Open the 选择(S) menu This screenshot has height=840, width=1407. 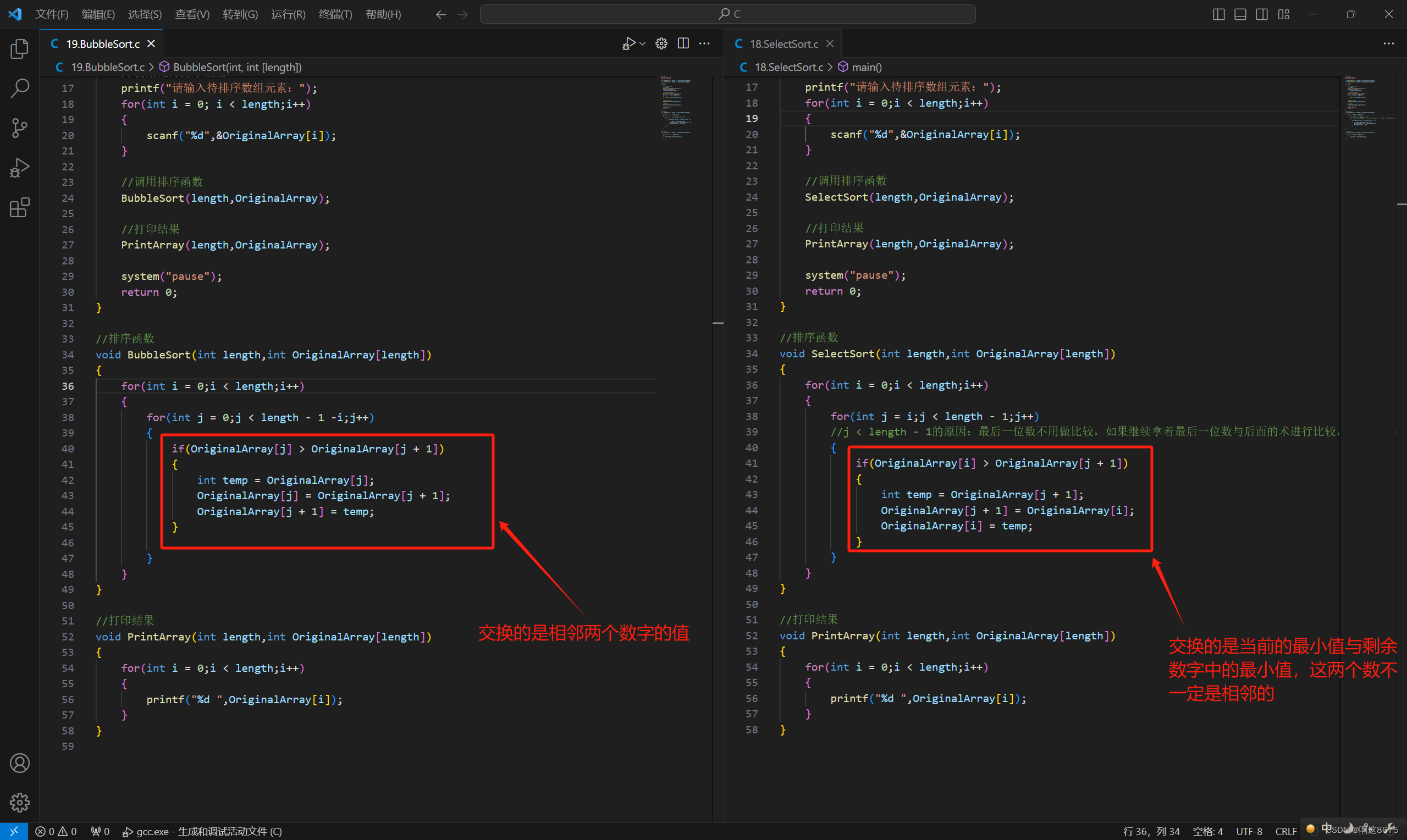click(x=145, y=14)
